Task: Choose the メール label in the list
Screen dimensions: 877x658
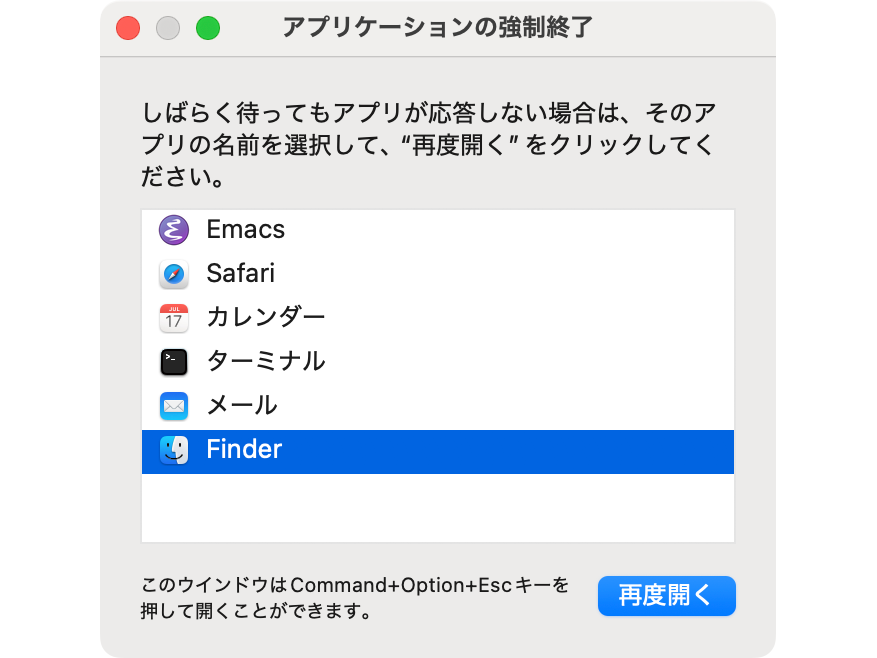Action: [x=242, y=405]
